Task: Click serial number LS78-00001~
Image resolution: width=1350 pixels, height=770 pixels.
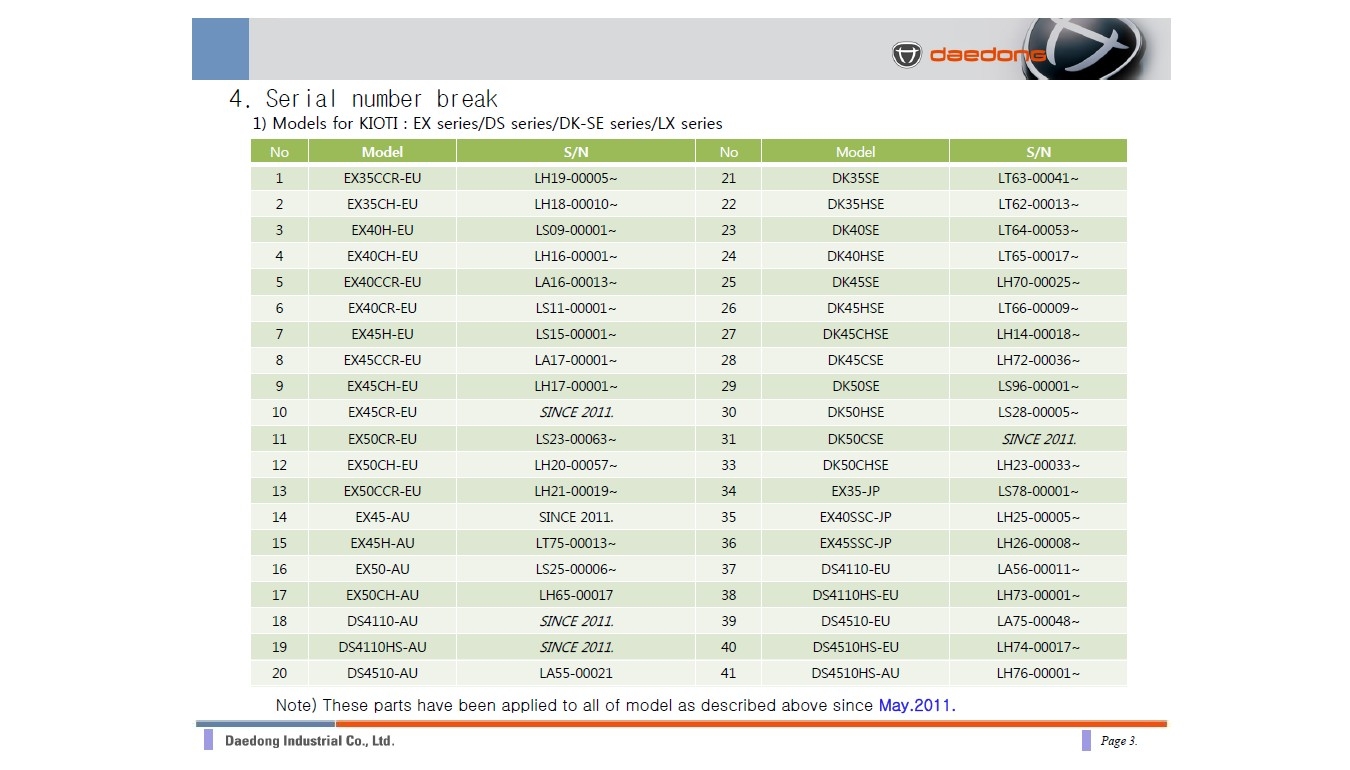Action: coord(1038,491)
